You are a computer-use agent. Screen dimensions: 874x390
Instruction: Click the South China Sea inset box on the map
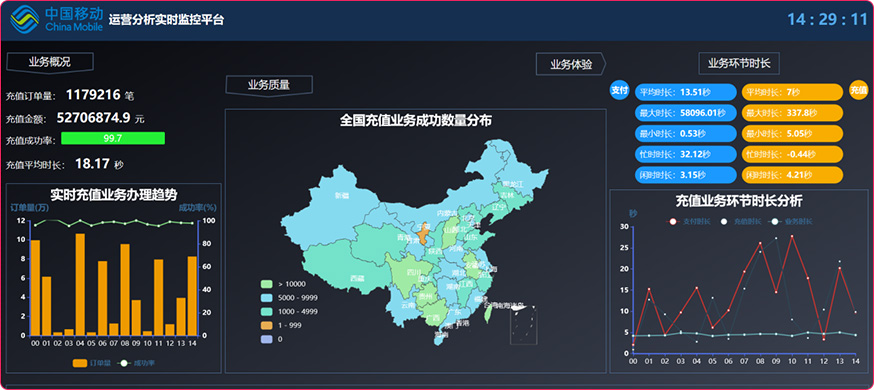point(523,324)
